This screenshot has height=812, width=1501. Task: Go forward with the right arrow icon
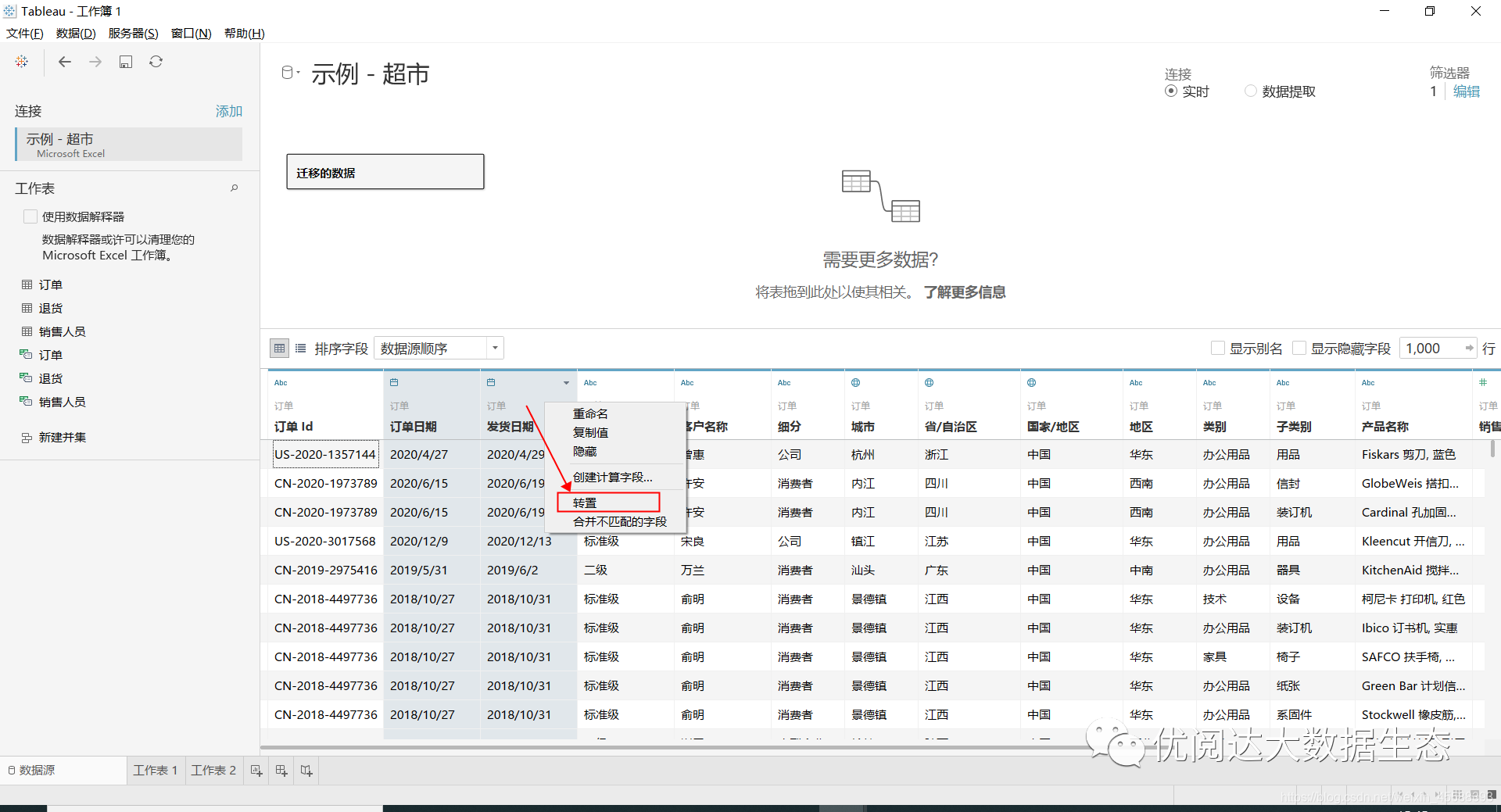point(95,62)
